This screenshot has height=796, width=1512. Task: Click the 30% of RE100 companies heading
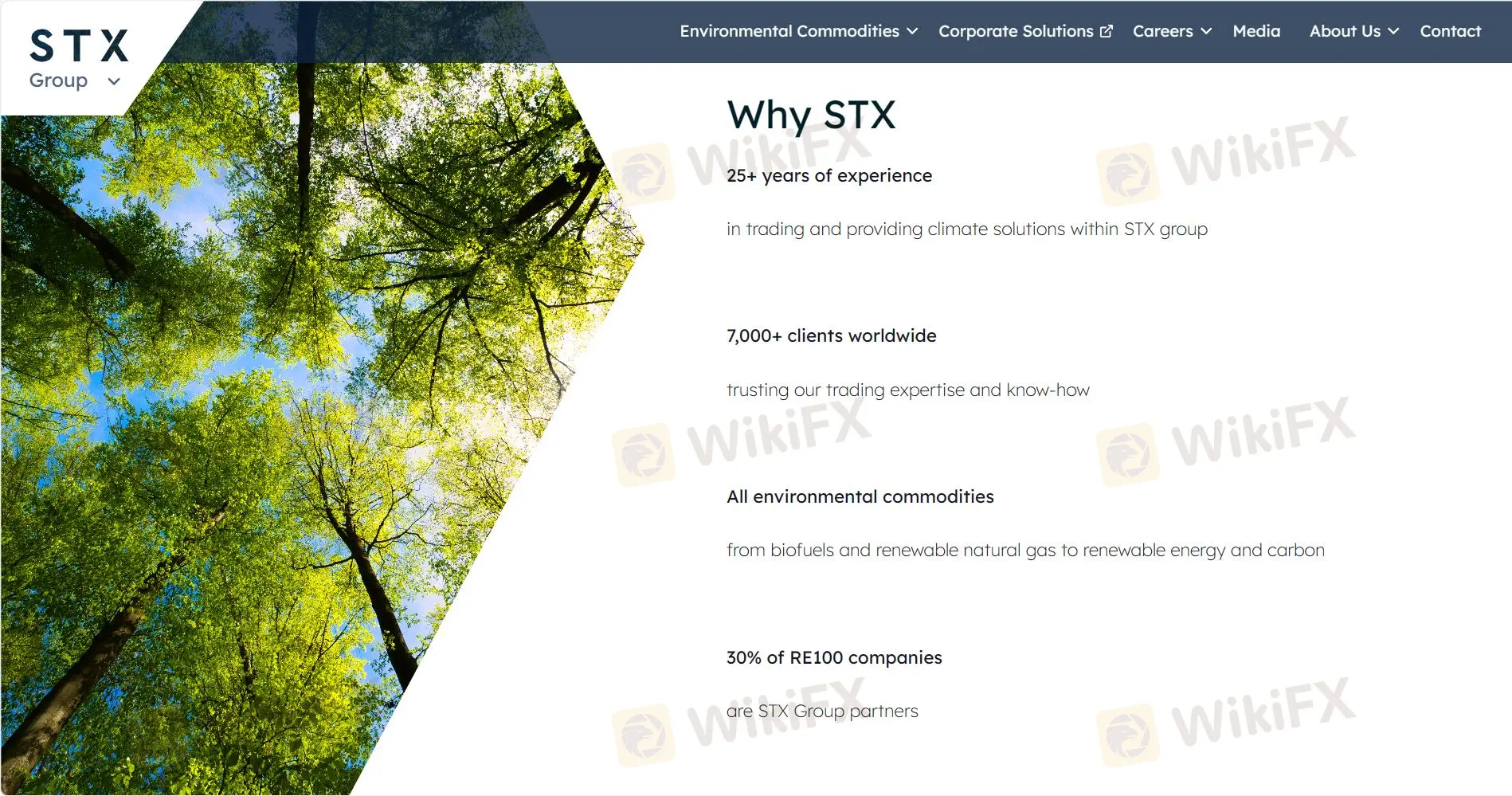[x=833, y=657]
